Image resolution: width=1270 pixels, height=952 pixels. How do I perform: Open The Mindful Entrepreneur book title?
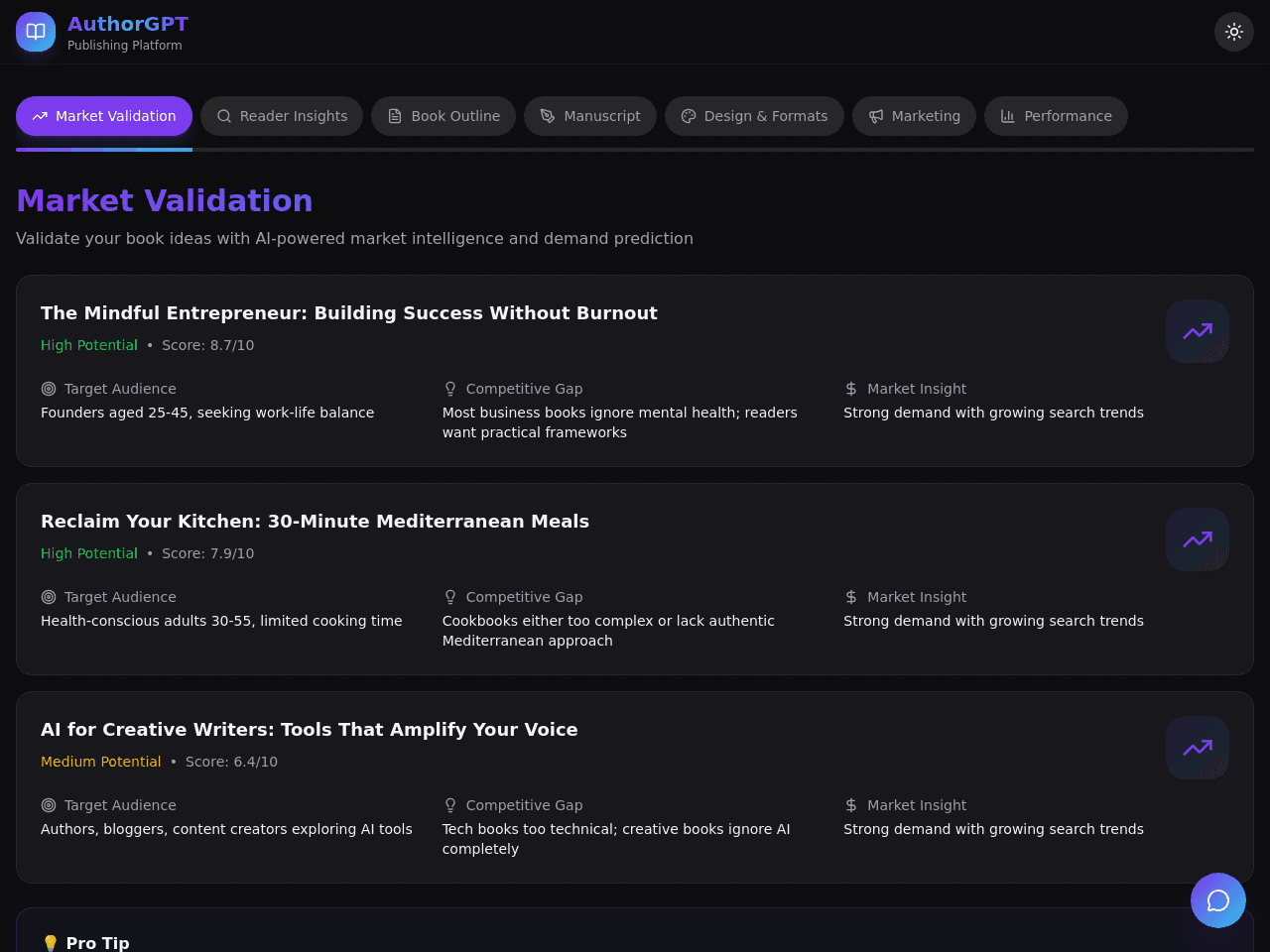349,313
